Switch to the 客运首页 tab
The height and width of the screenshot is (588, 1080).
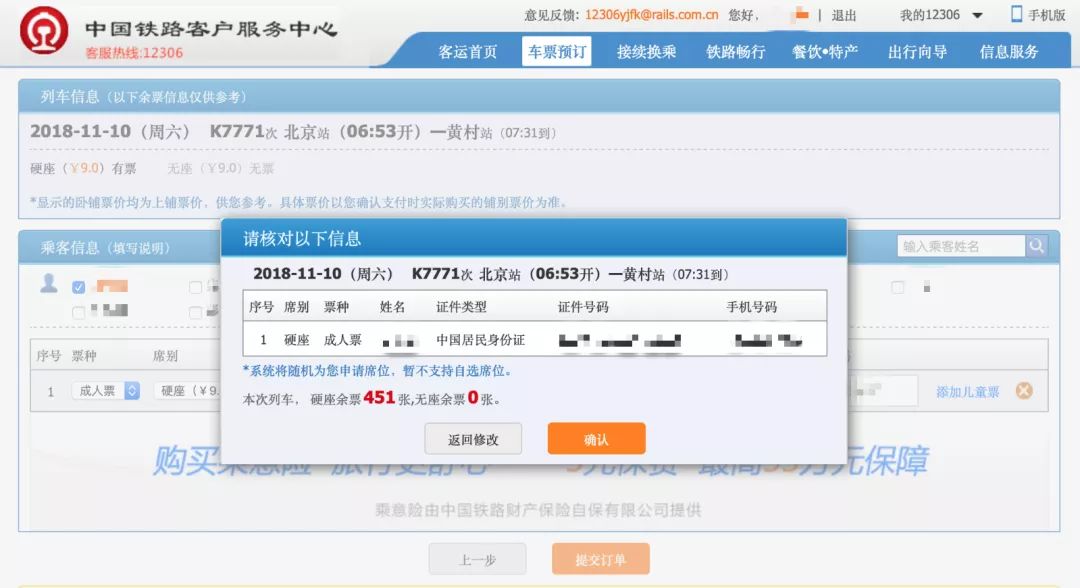point(466,51)
